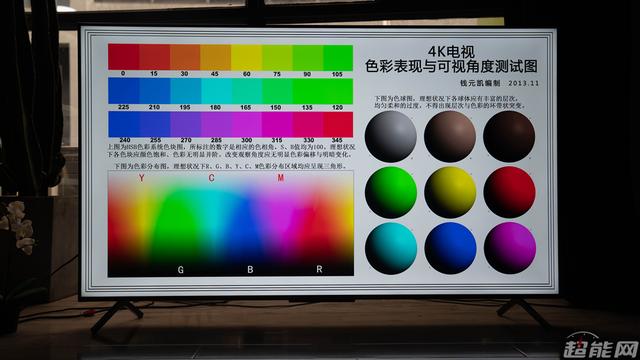Click the "4K电视" title text
This screenshot has width=640, height=360.
(451, 52)
